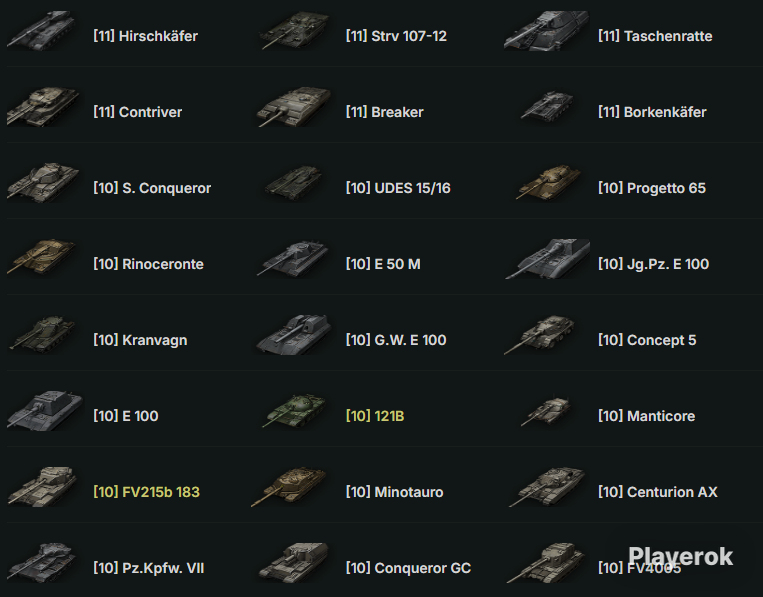Click the [10] Kranvagn label
This screenshot has height=597, width=763.
[x=140, y=340]
